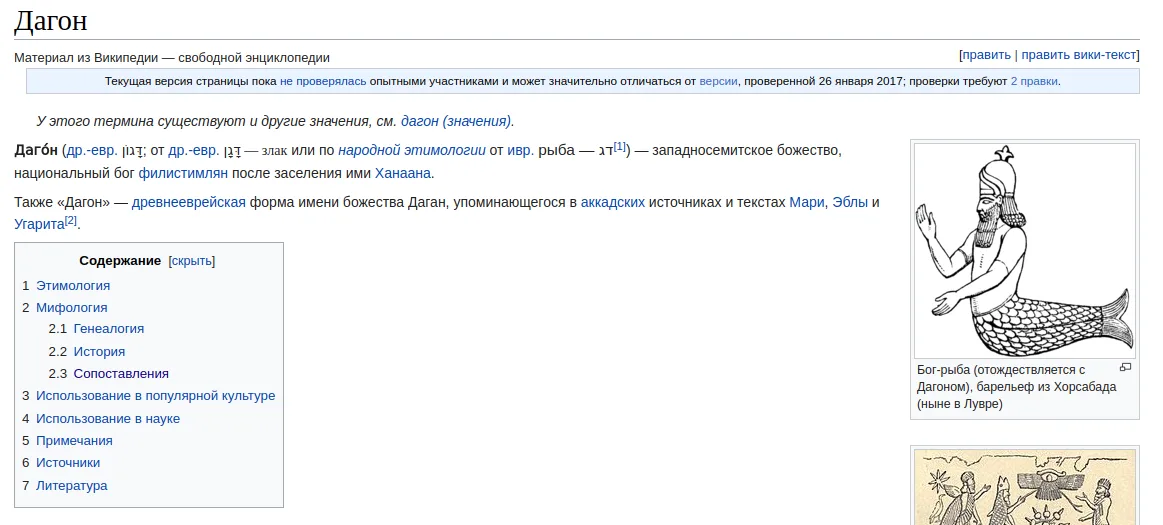This screenshot has height=525, width=1163.
Task: Jump to subsection "2.3 Сопоставления"
Action: (109, 374)
